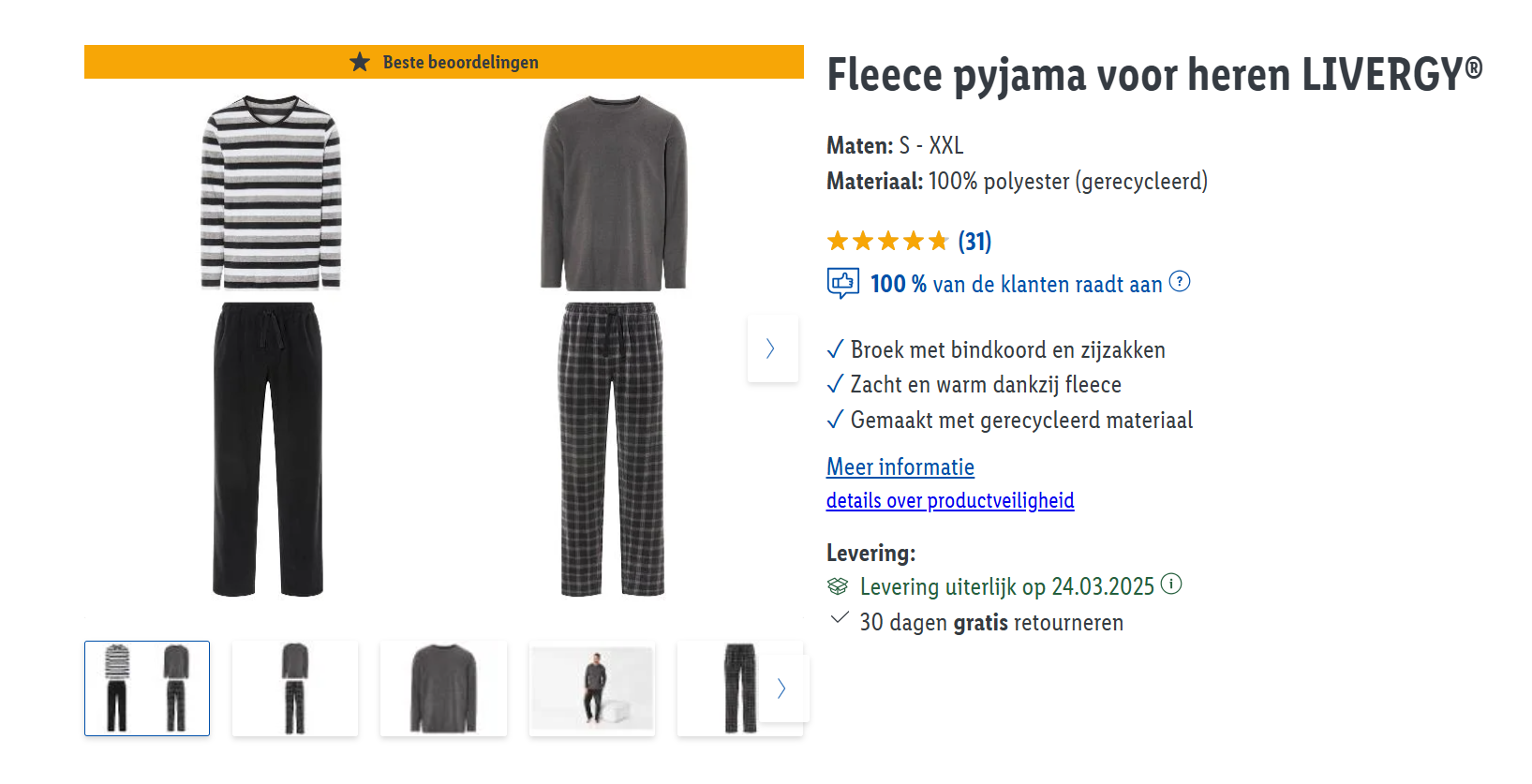This screenshot has height=784, width=1532.
Task: Click the package delivery icon
Action: pyautogui.click(x=838, y=586)
